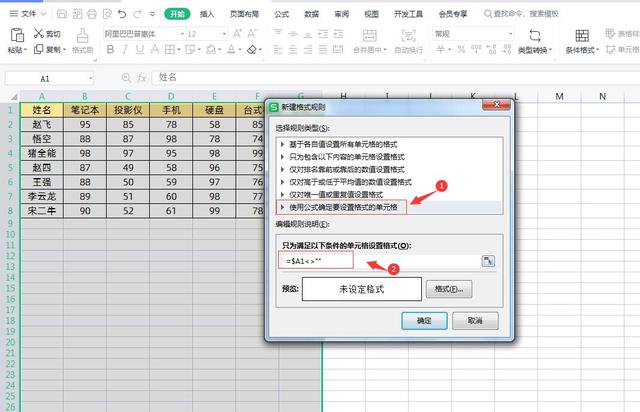640x412 pixels.
Task: Switch to the 开始 Home tab
Action: (177, 14)
